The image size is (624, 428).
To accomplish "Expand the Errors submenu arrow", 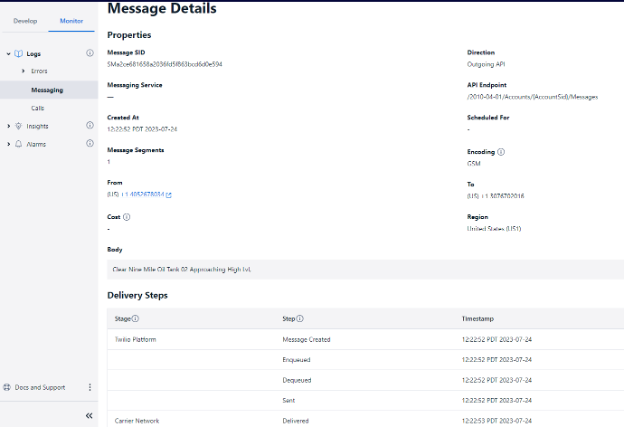I will coord(23,71).
